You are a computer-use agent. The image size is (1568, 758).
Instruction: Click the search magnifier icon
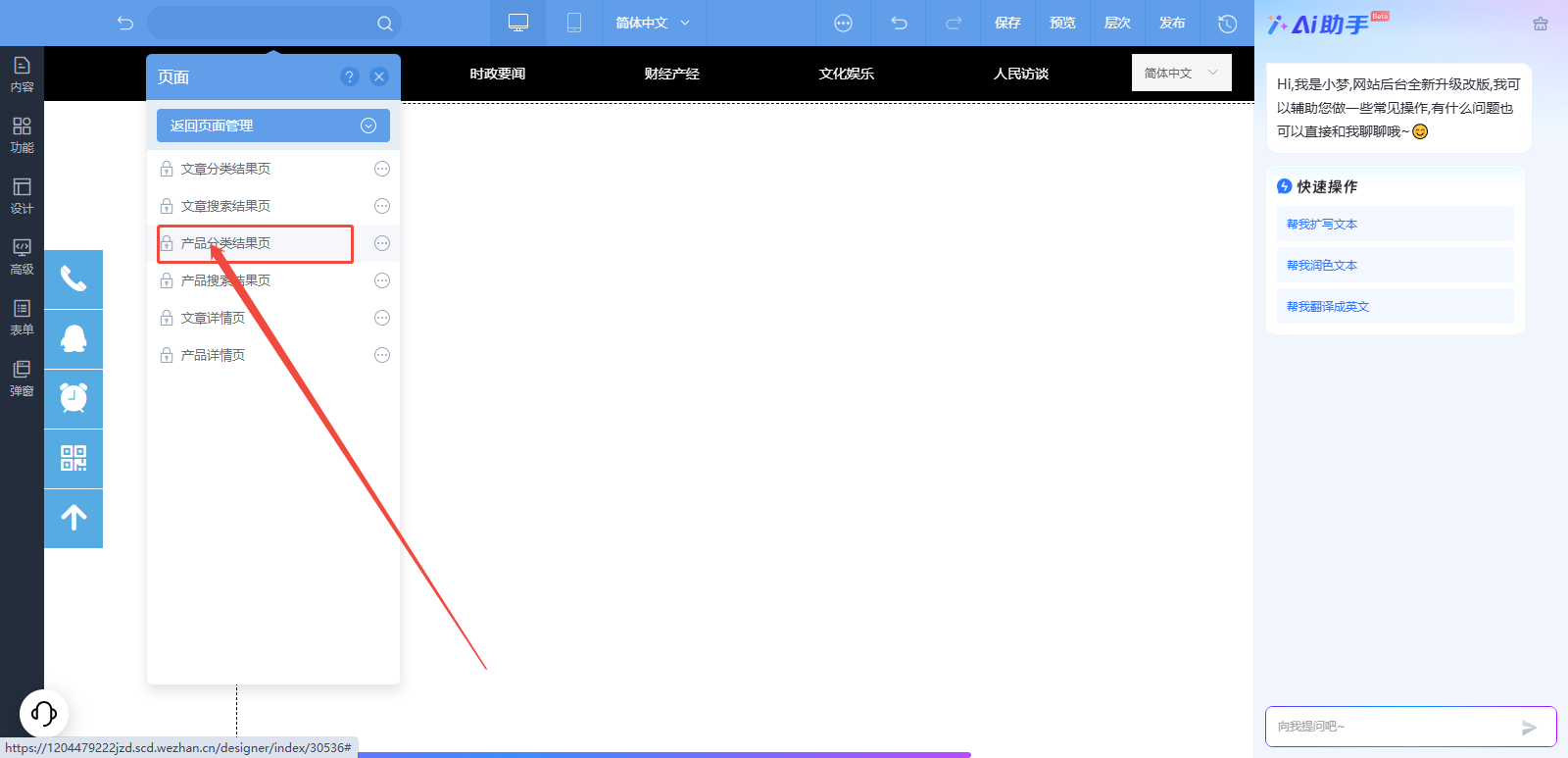coord(384,24)
